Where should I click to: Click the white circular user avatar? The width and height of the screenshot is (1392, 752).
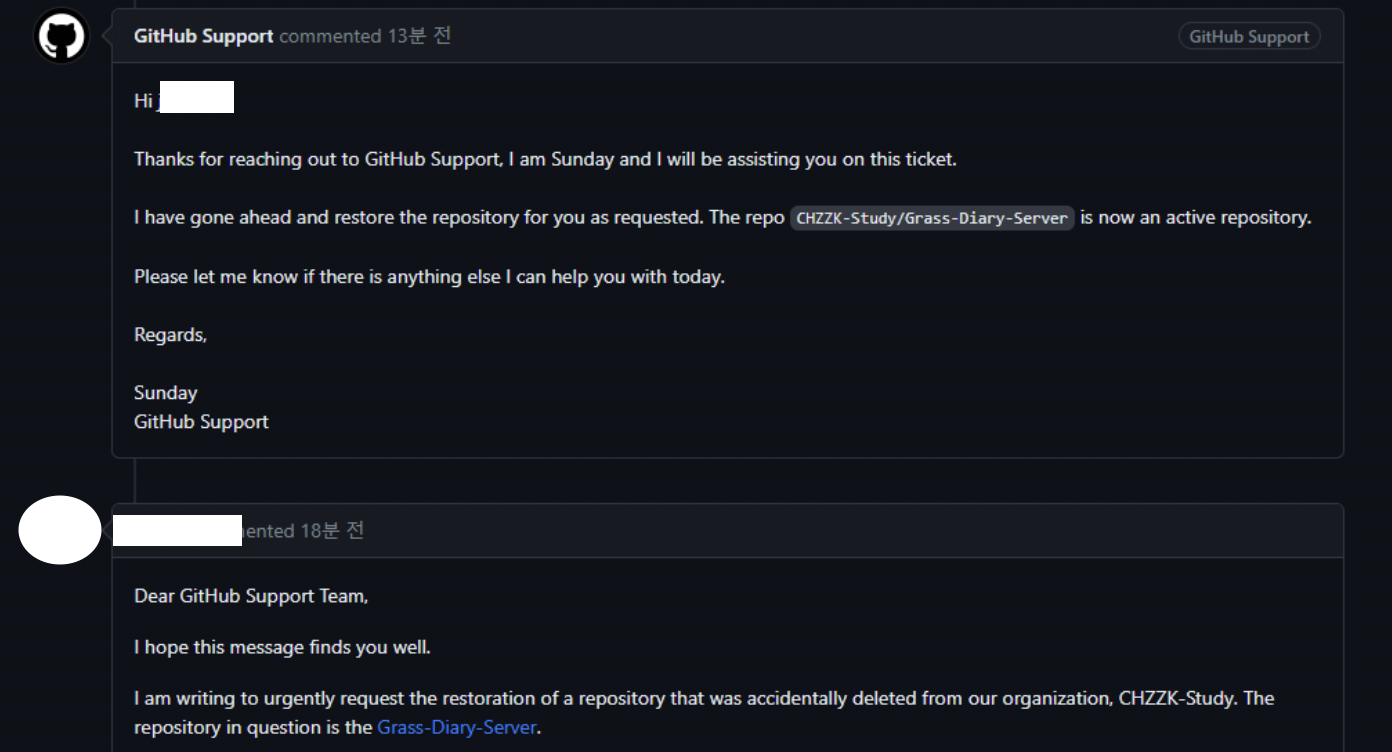(x=60, y=530)
